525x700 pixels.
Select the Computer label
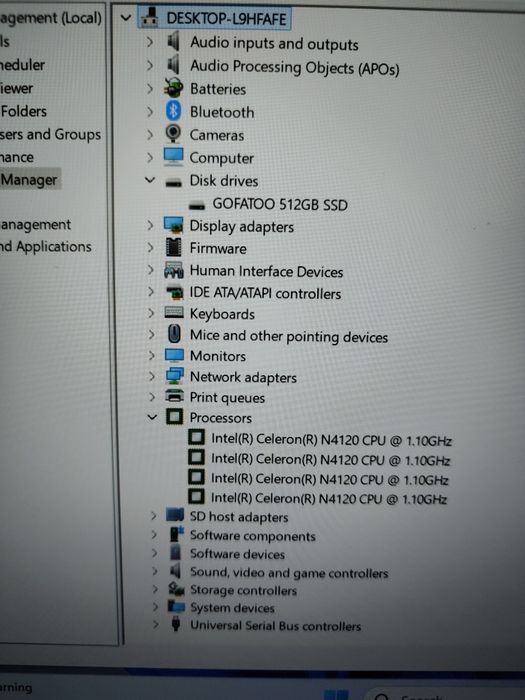pos(221,158)
